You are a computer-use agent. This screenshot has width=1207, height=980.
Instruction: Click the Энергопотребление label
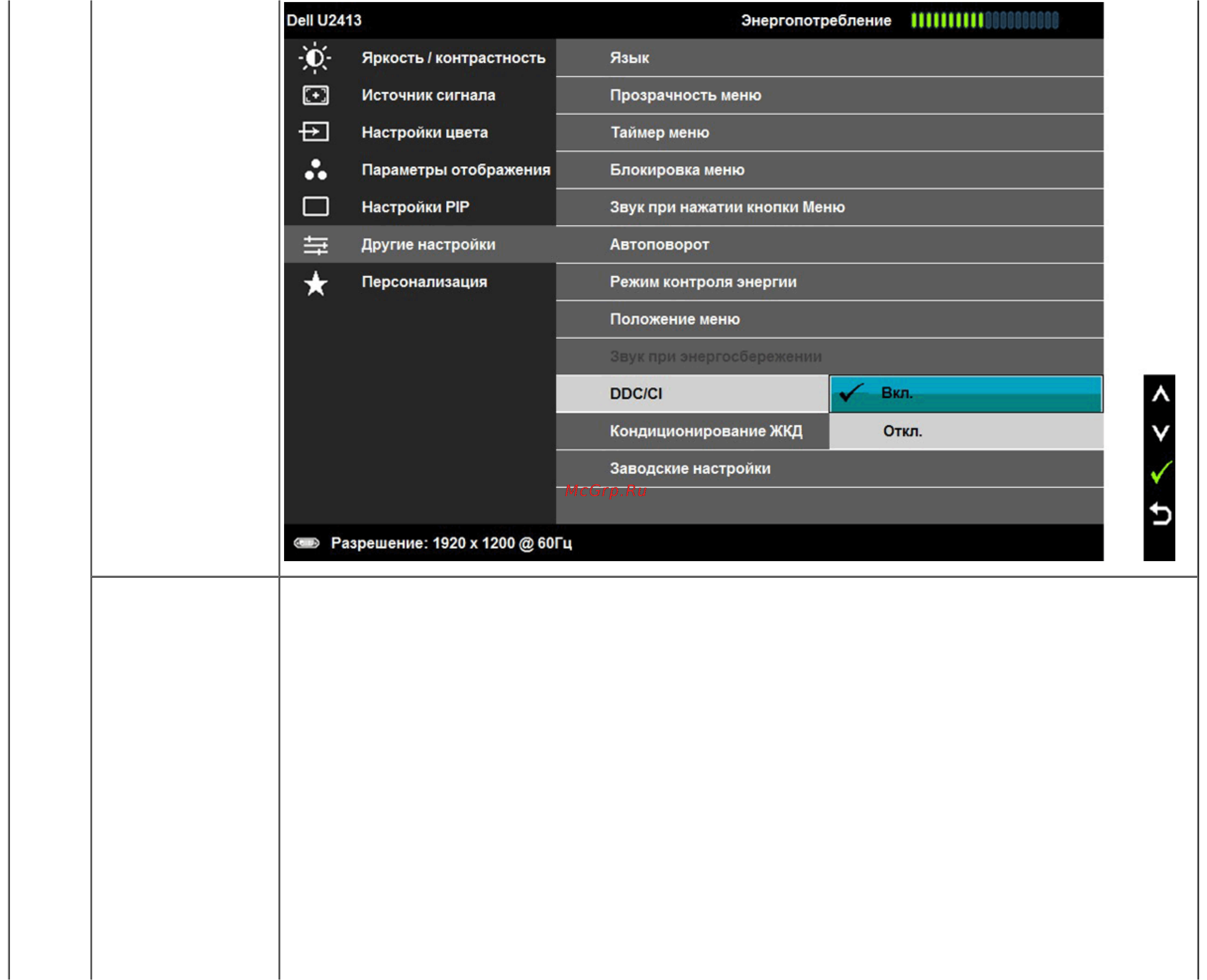[816, 21]
